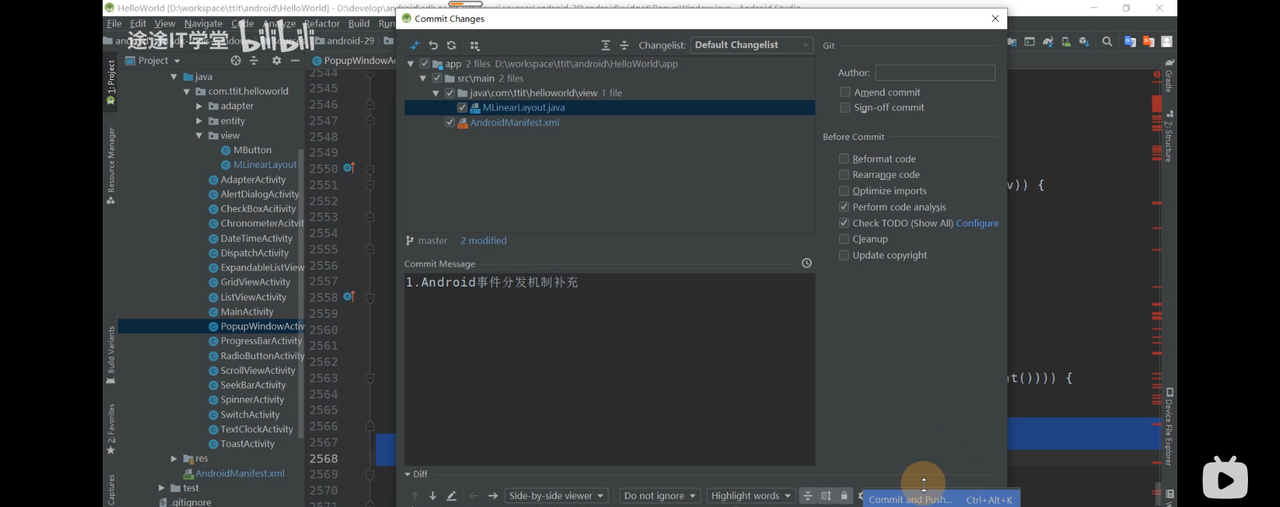Click into the Commit Message text area
Screen dimensions: 1280x507
pos(610,369)
